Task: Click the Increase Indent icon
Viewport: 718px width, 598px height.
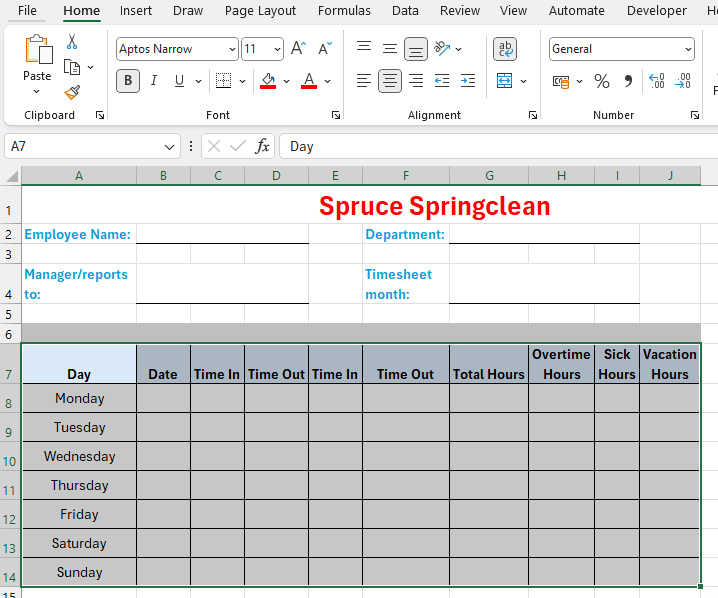Action: [x=467, y=81]
